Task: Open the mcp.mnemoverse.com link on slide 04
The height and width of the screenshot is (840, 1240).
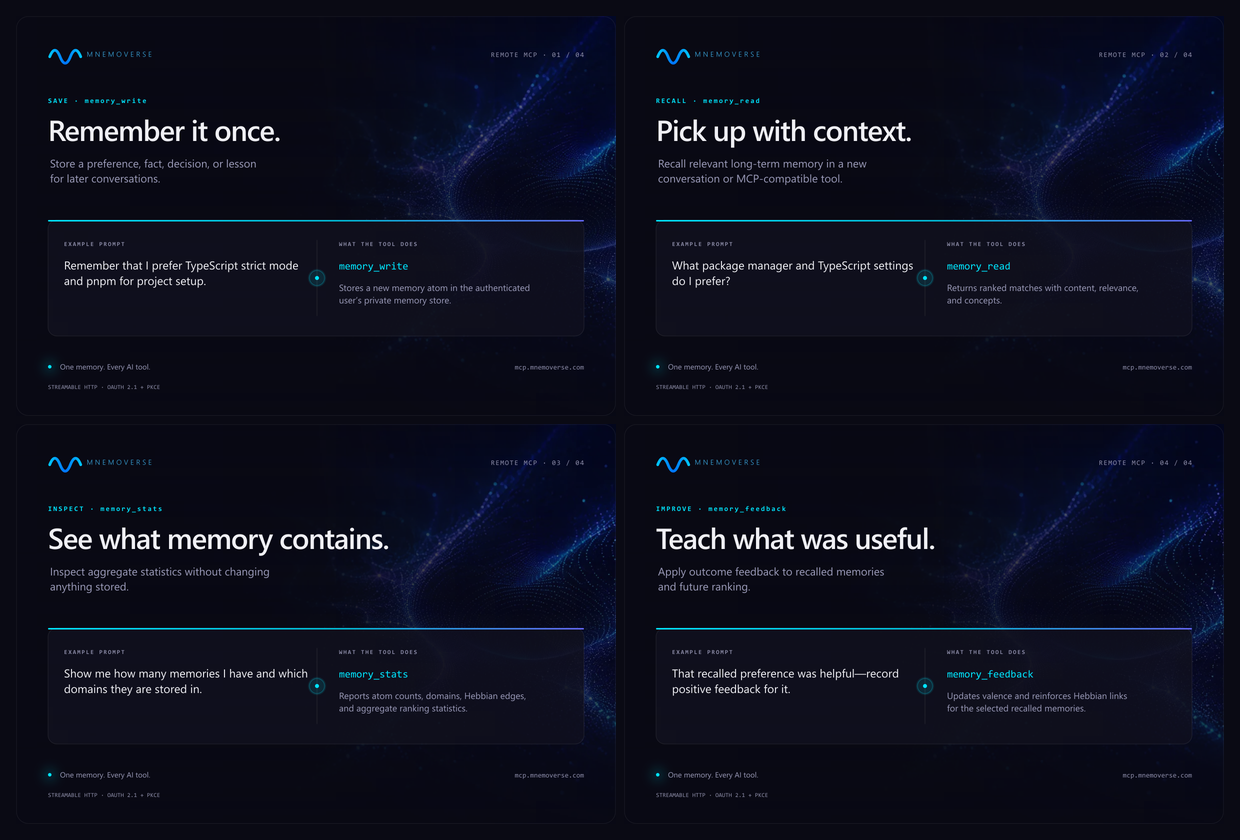Action: 1157,775
